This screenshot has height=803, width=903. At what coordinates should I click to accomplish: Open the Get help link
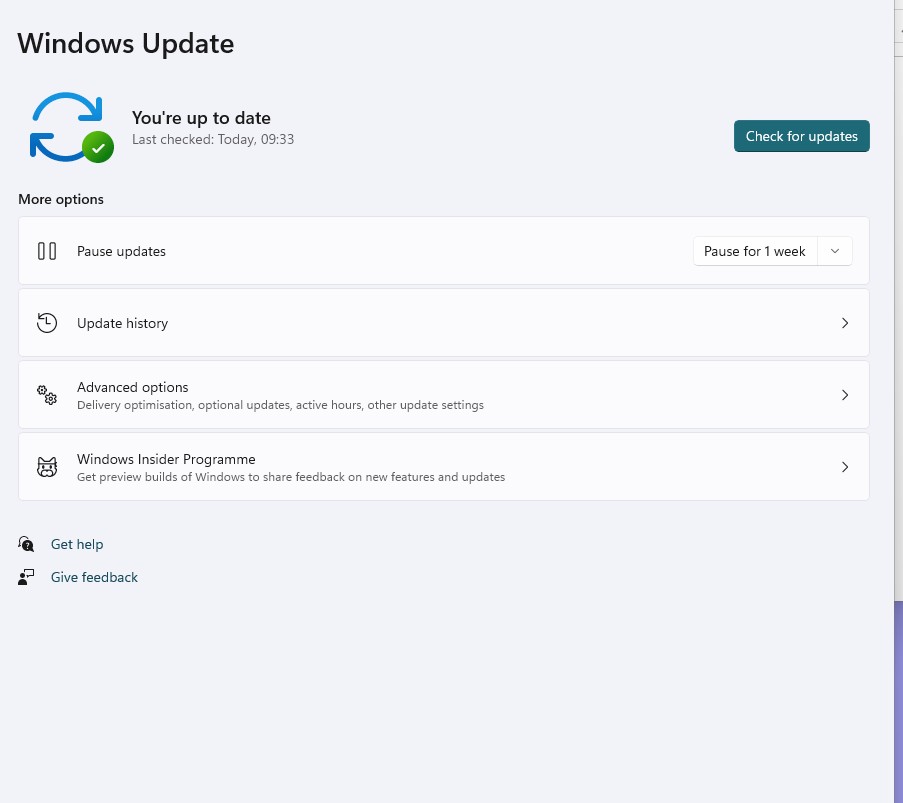pos(77,544)
